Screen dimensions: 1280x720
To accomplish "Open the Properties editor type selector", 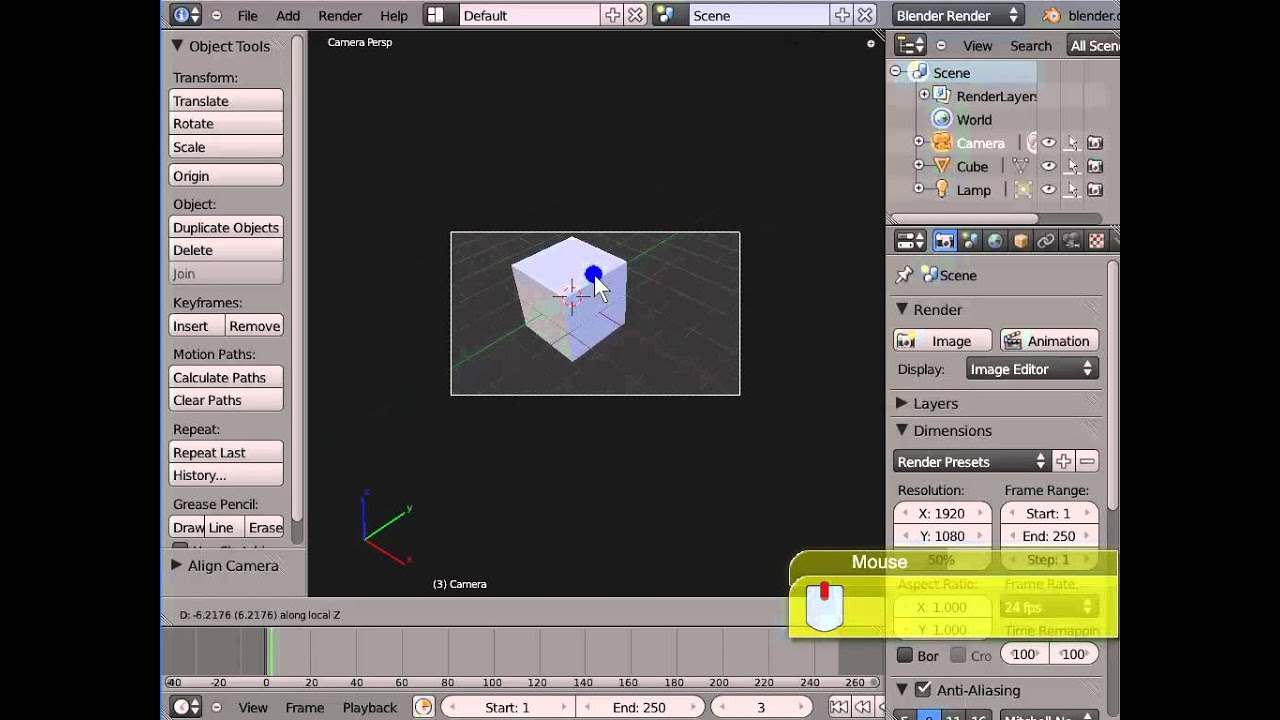I will pos(910,241).
